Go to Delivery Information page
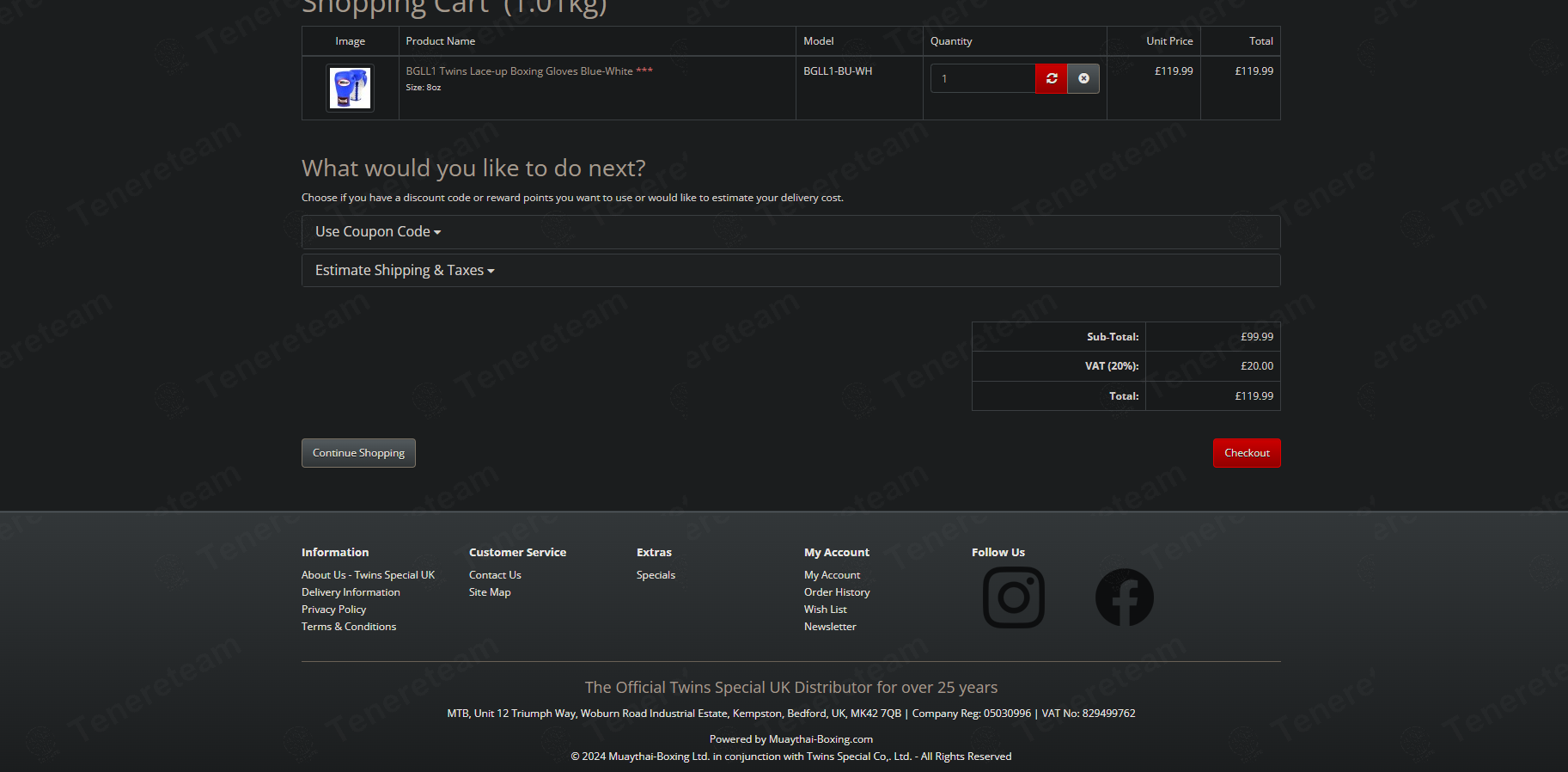 [351, 592]
